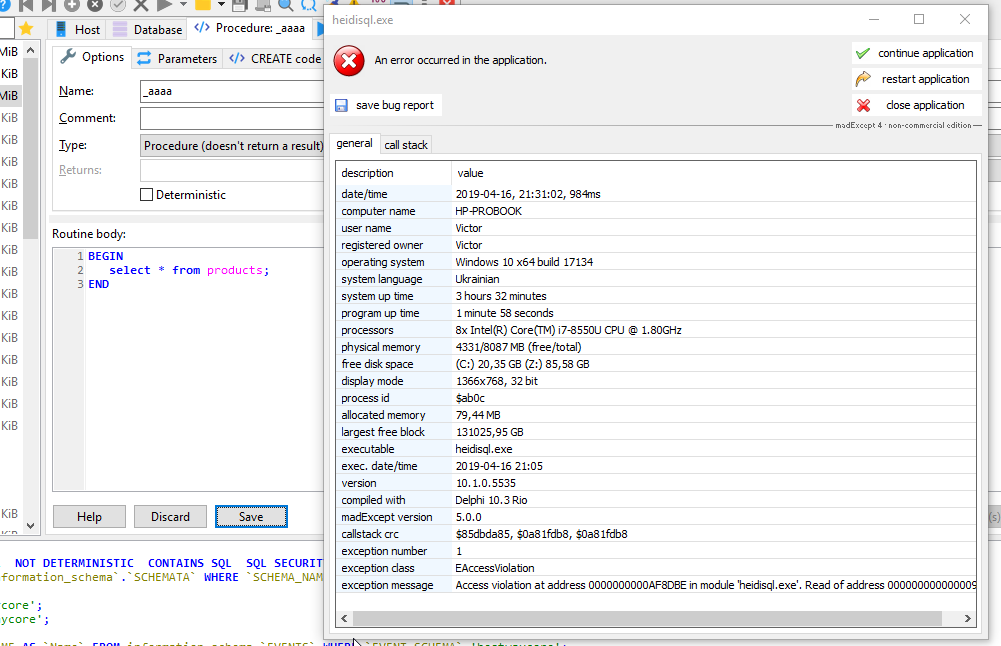Click inside the Comment input field
This screenshot has width=1001, height=646.
click(230, 118)
